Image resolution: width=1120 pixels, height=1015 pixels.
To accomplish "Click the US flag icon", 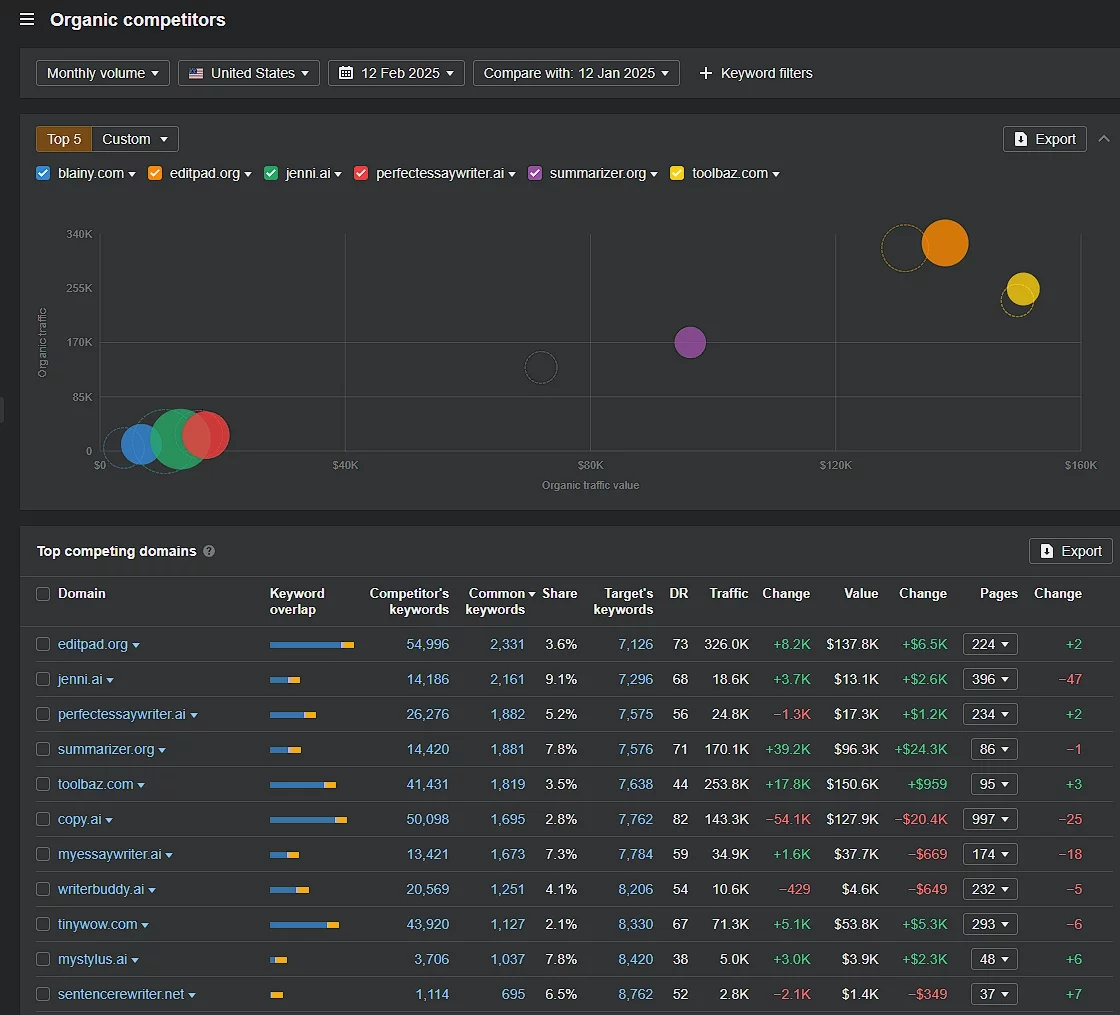I will 196,73.
